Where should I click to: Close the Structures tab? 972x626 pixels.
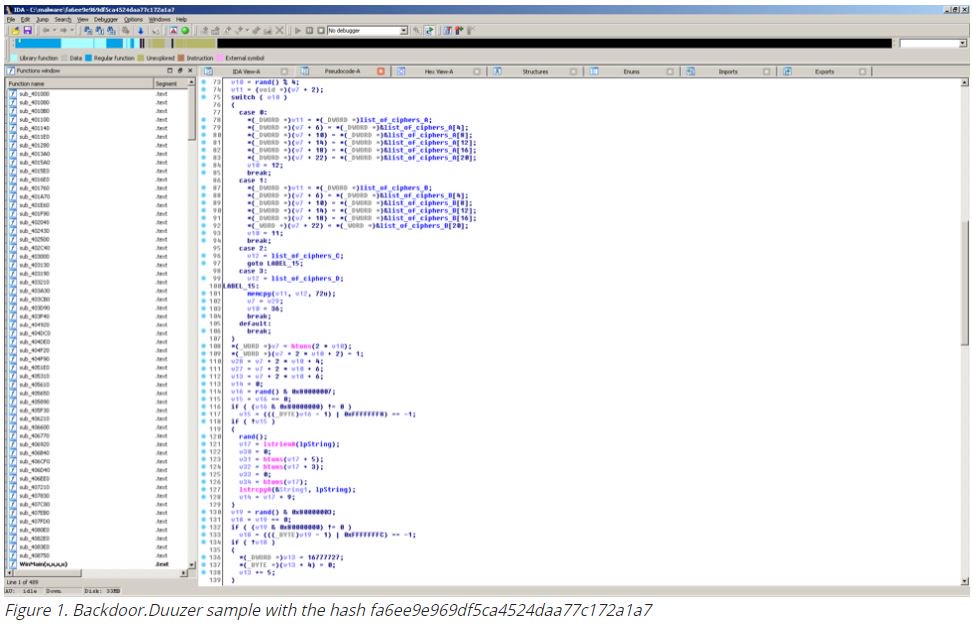(x=573, y=71)
